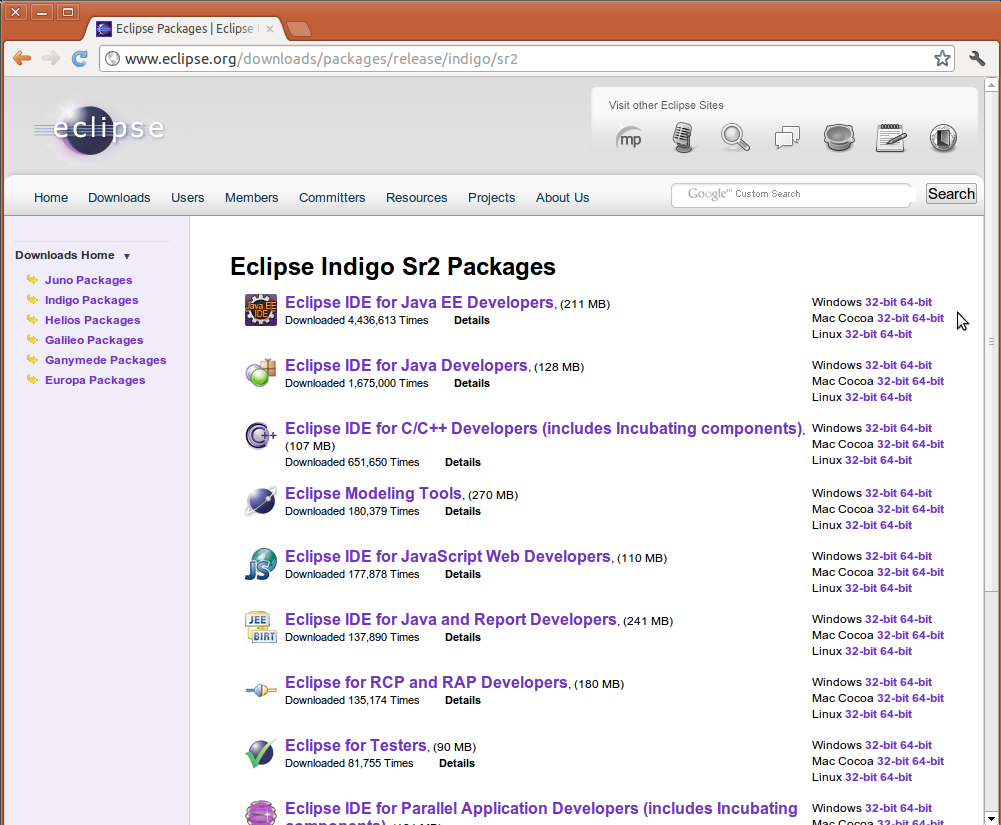
Task: Open the About Us menu item
Action: [x=562, y=198]
